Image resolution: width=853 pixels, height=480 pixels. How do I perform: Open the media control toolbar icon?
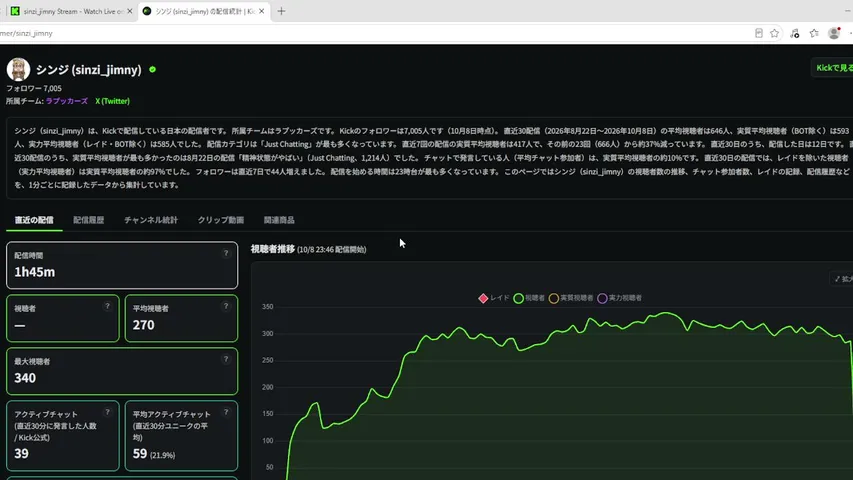pos(795,33)
